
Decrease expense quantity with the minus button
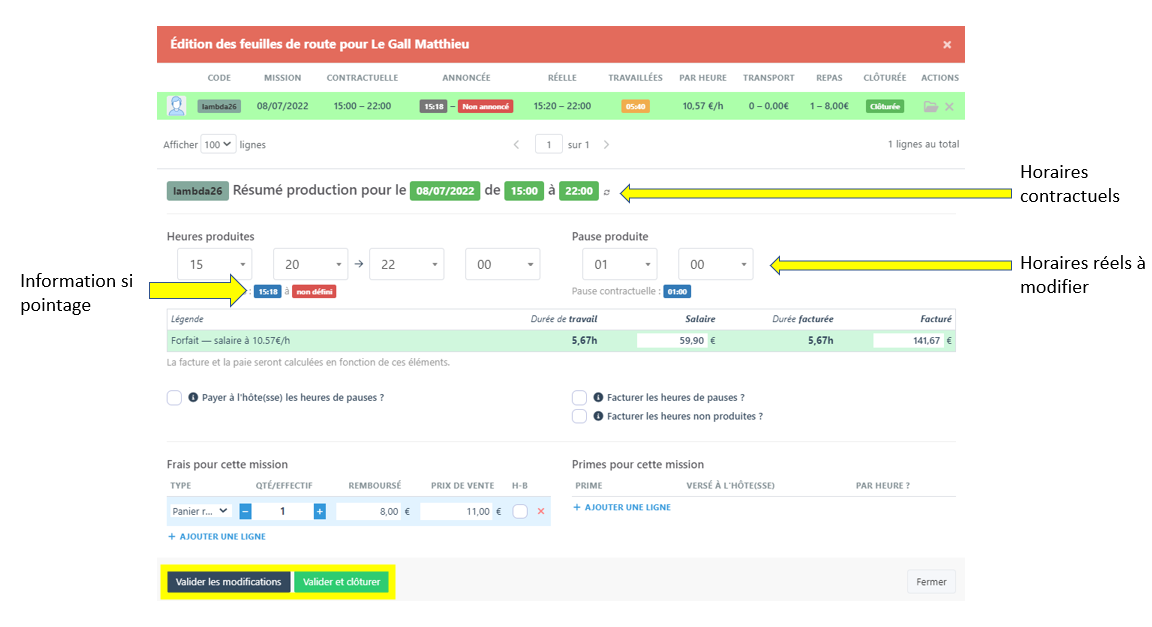point(245,511)
